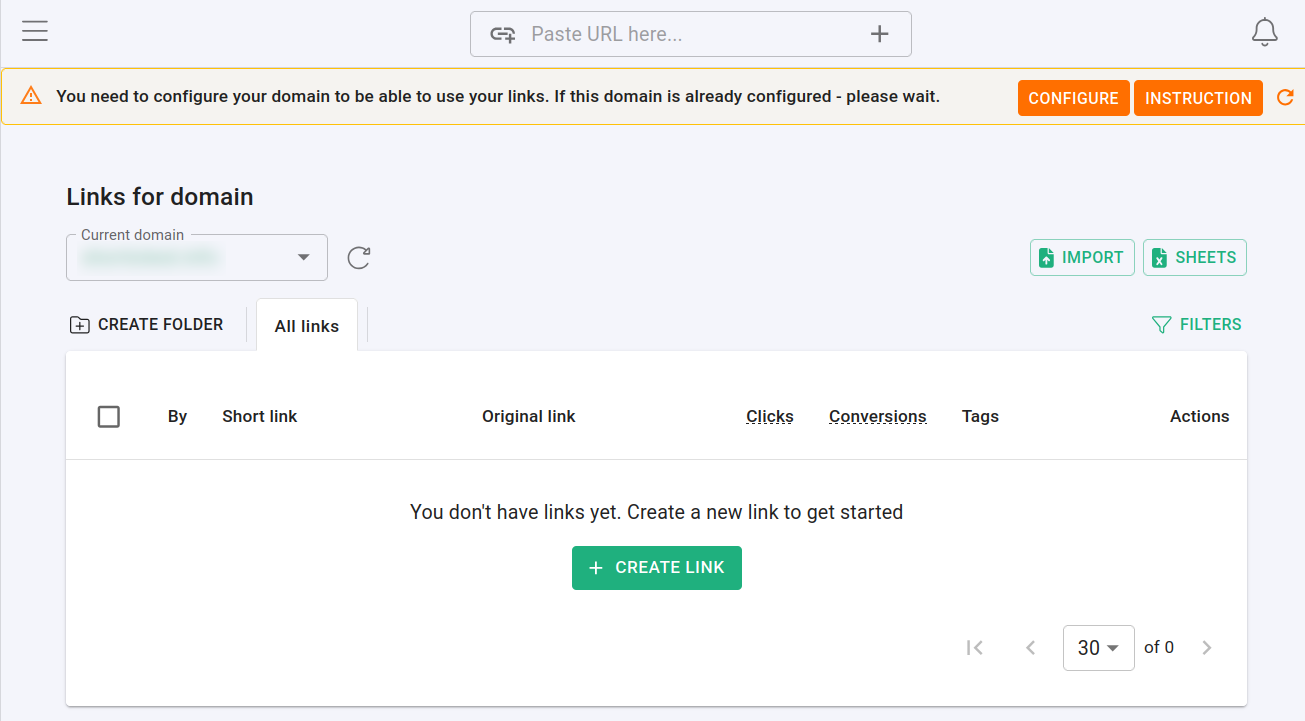Screen dimensions: 1305x721
Task: Reload the current domain list
Action: click(x=358, y=257)
